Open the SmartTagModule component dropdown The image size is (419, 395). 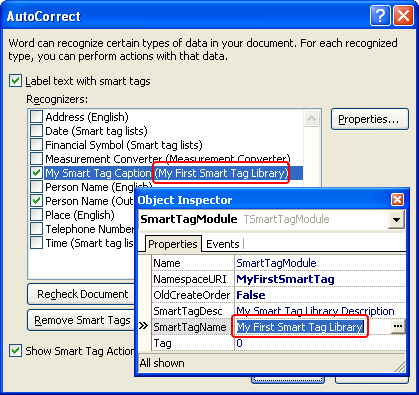[397, 219]
